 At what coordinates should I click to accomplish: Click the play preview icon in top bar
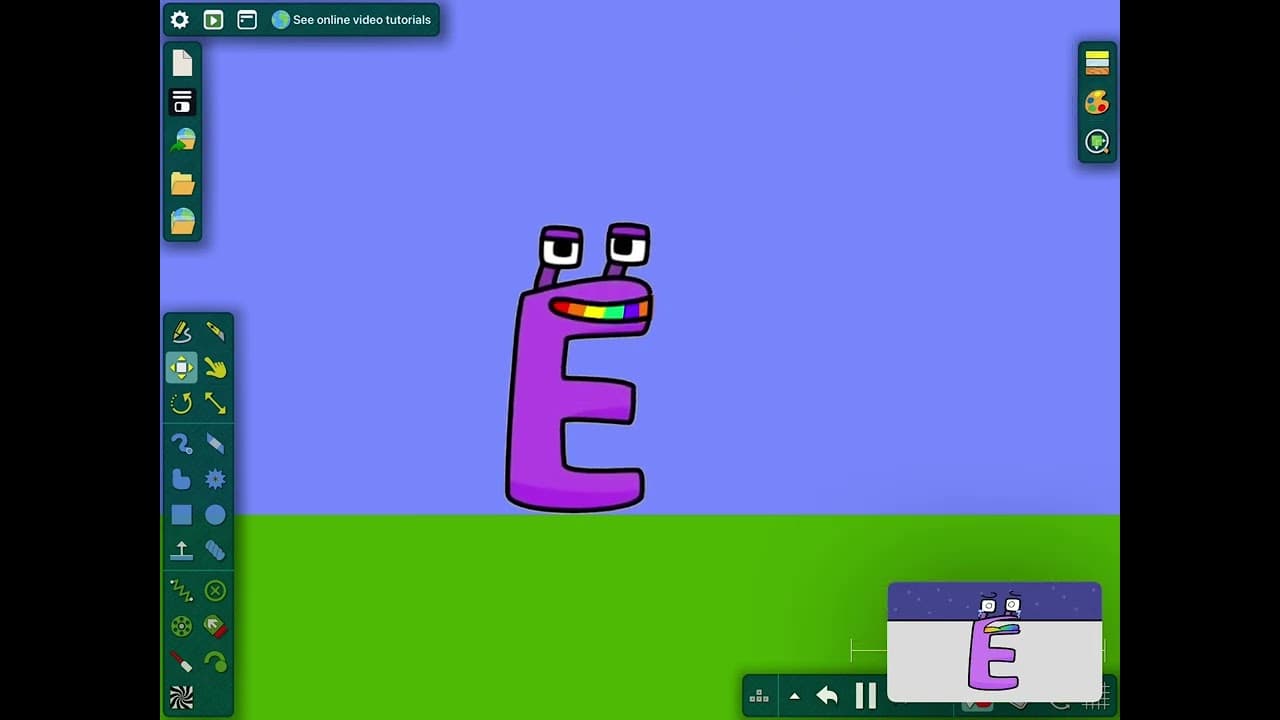click(x=213, y=20)
